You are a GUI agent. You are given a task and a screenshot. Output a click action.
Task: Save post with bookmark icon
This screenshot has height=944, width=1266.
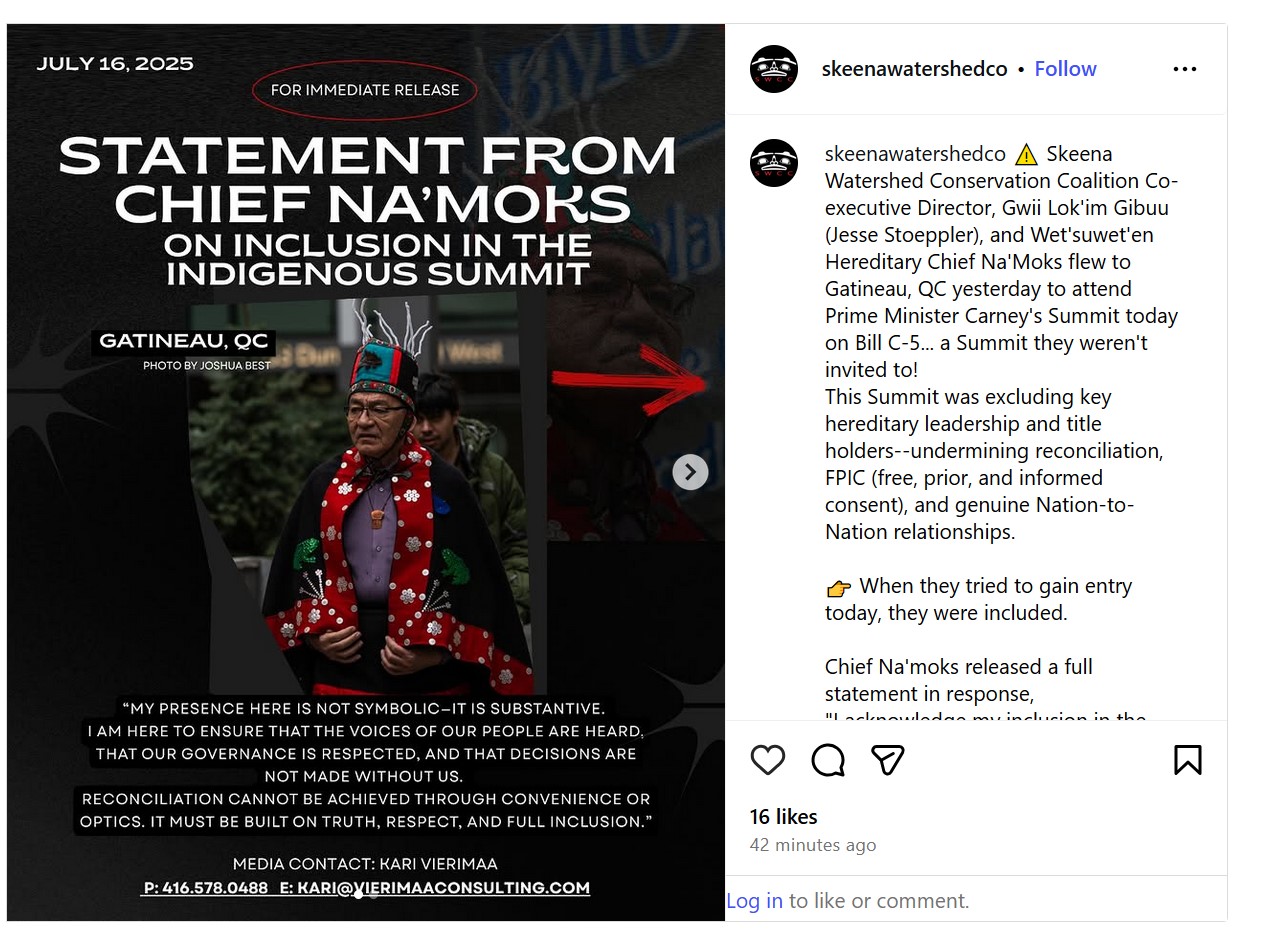pos(1187,761)
